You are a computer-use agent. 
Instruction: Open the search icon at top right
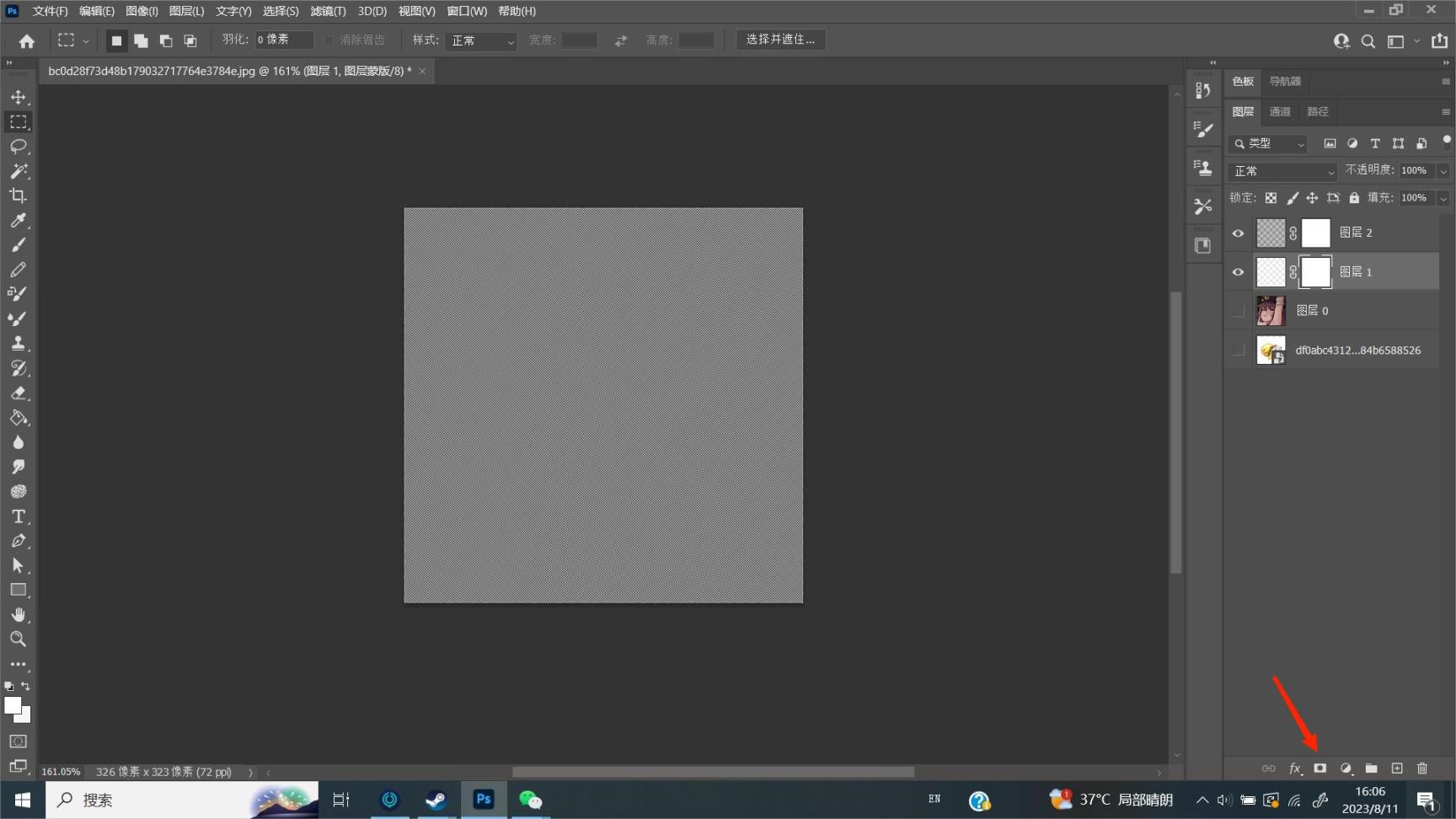coord(1368,41)
